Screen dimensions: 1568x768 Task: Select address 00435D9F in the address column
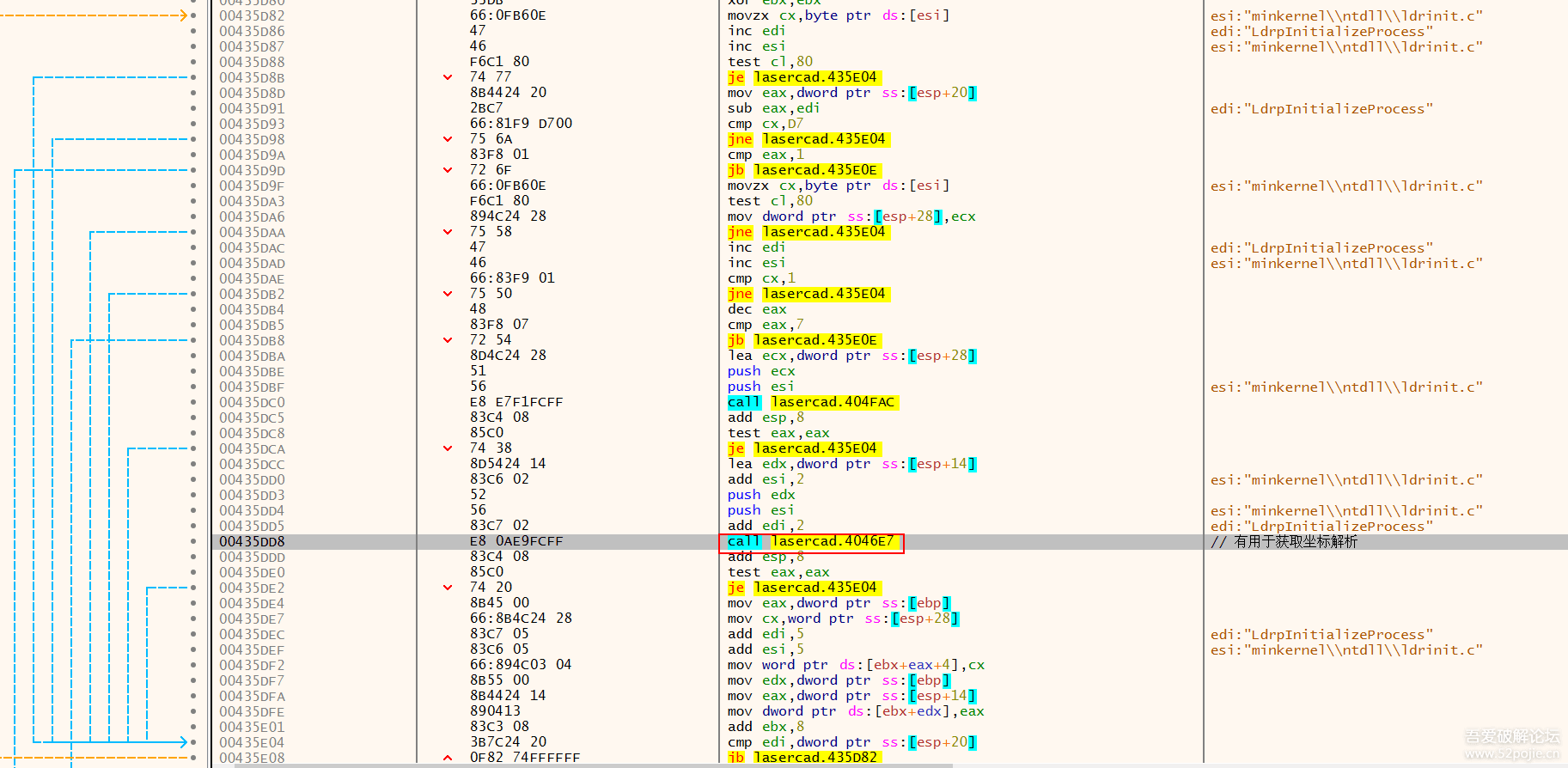[x=252, y=186]
